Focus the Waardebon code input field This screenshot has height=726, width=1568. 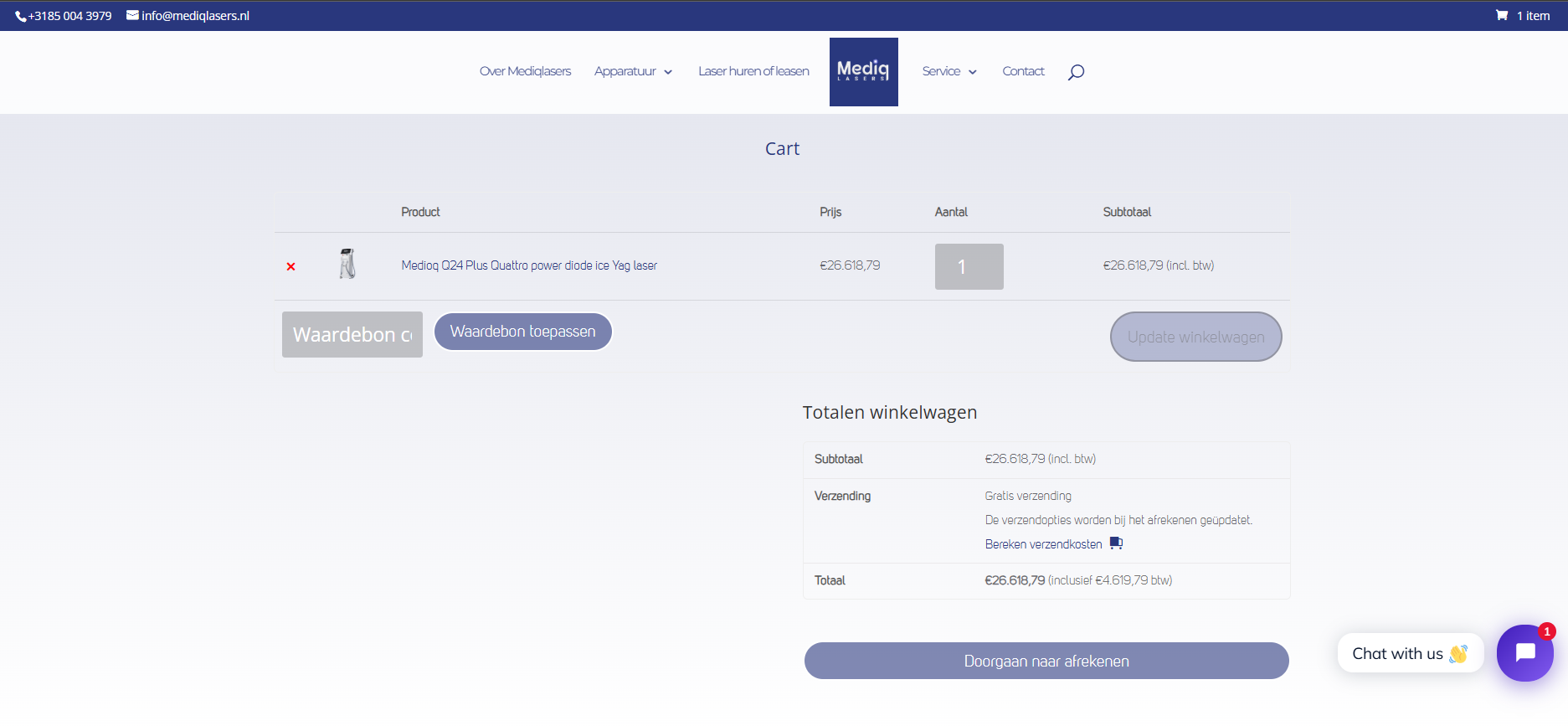(352, 335)
